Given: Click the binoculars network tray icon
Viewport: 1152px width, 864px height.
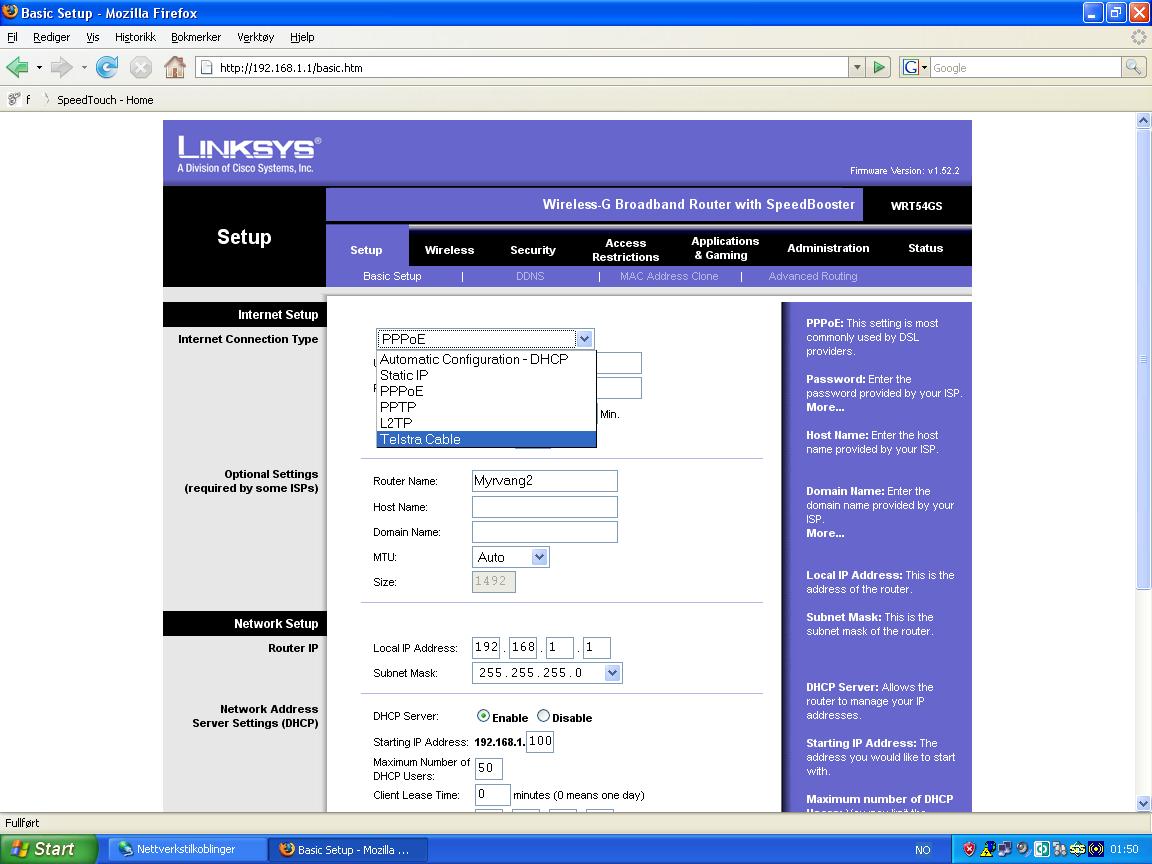Looking at the screenshot, I should coord(1059,849).
